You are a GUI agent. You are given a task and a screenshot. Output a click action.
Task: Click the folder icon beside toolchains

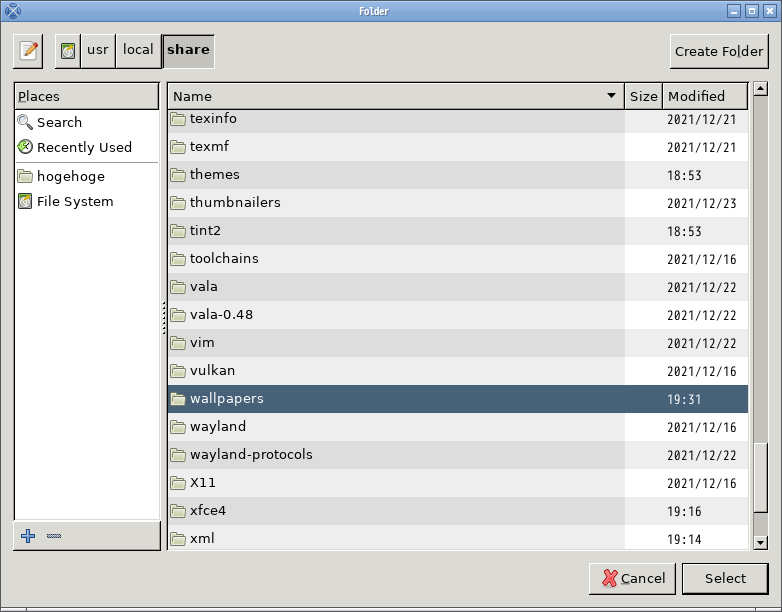click(x=178, y=258)
